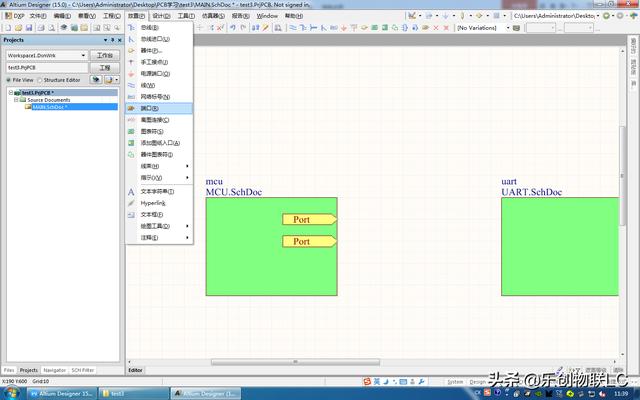Select the VCC power port toolbar icon
Screen dimensions: 640x400
click(x=354, y=28)
